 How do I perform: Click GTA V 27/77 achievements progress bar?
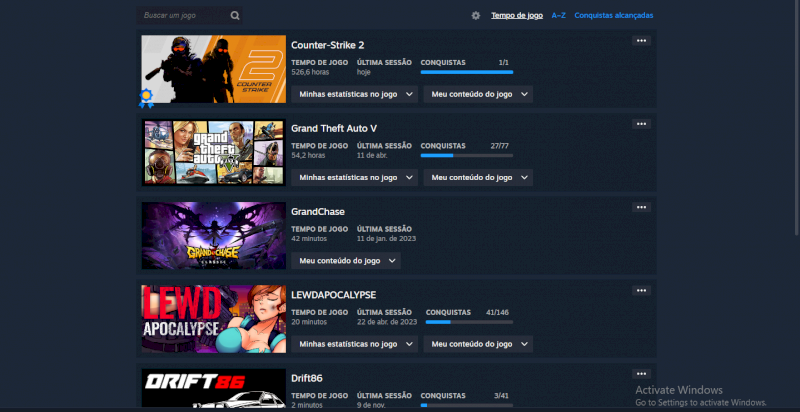pos(467,156)
